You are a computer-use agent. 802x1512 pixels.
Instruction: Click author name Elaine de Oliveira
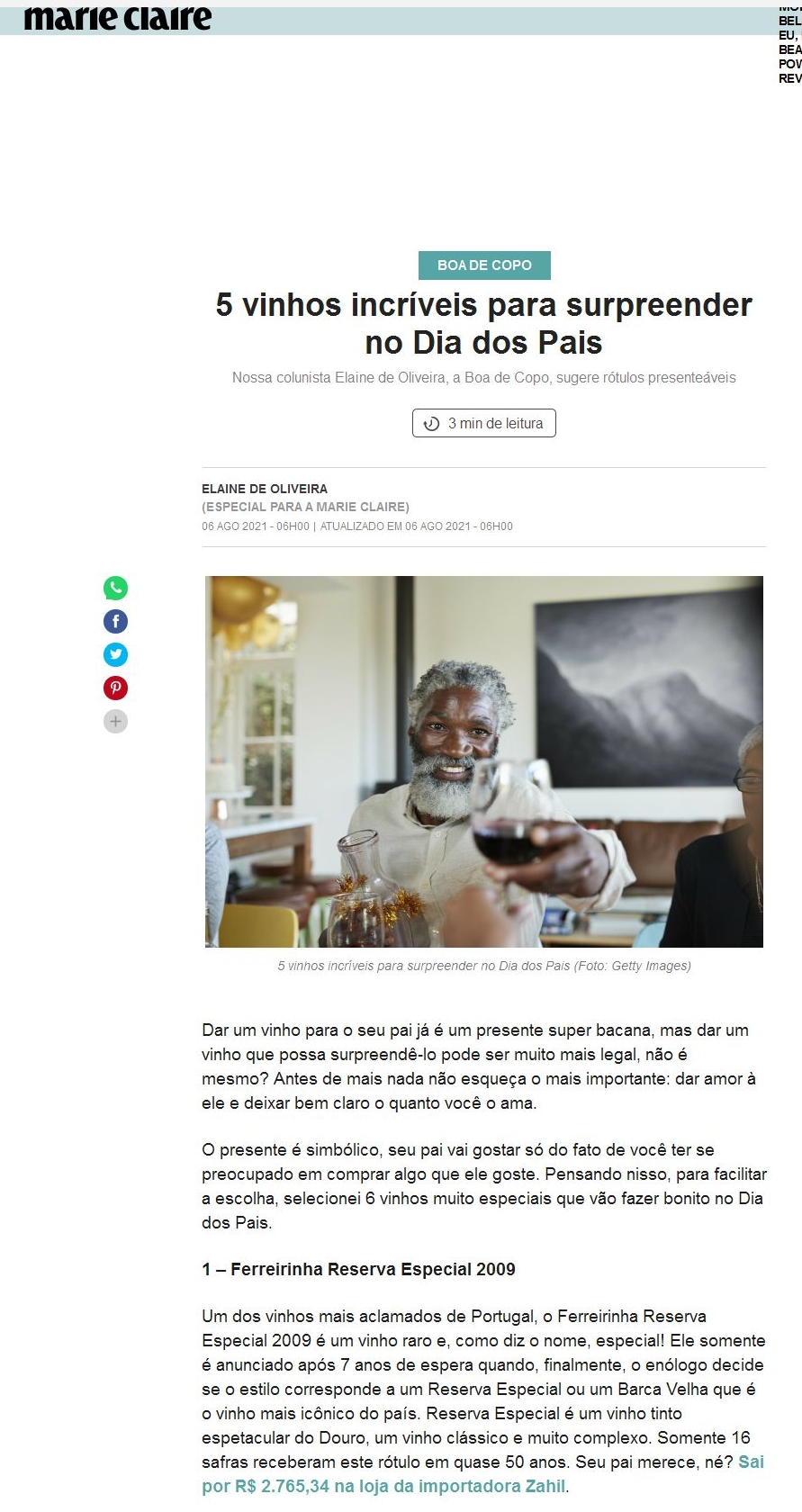265,490
